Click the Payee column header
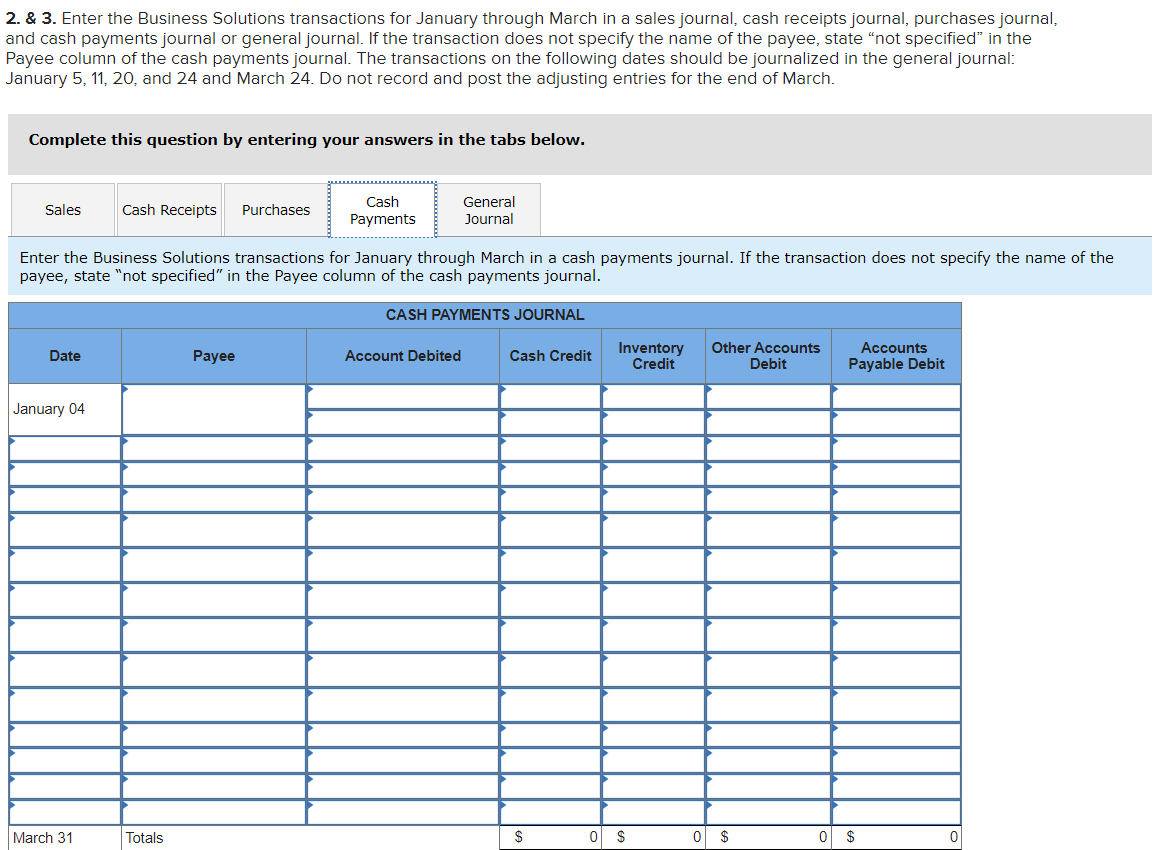1160x850 pixels. pos(214,356)
